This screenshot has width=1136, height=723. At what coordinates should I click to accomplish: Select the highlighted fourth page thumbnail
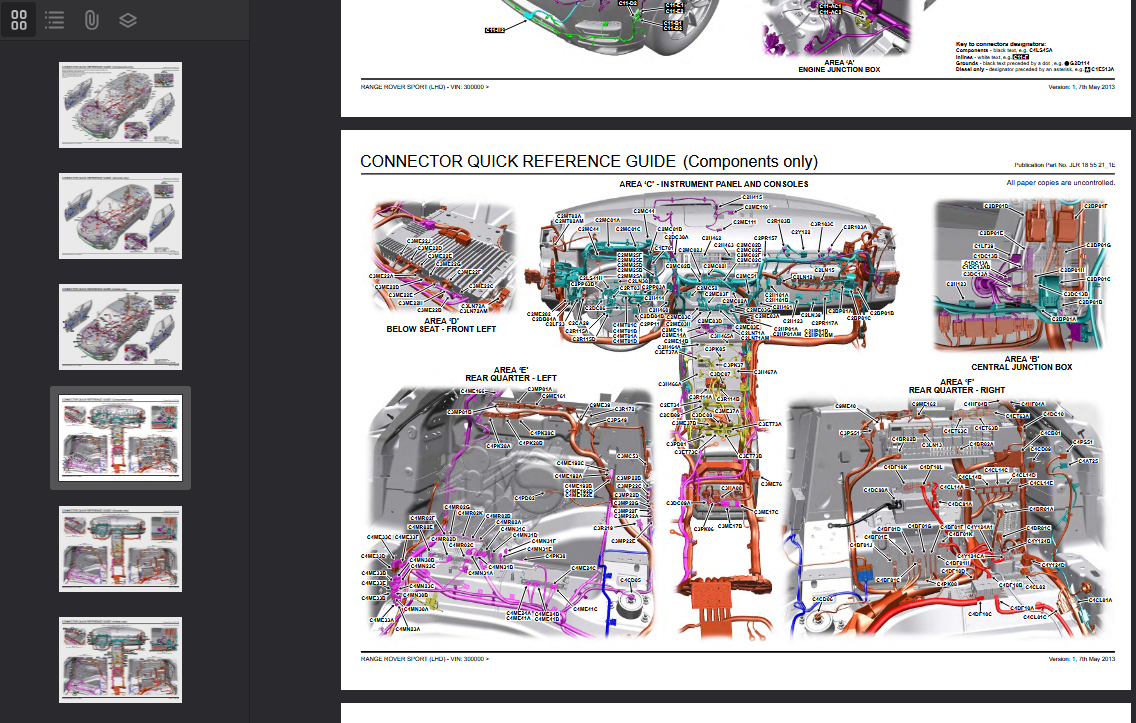(x=120, y=438)
